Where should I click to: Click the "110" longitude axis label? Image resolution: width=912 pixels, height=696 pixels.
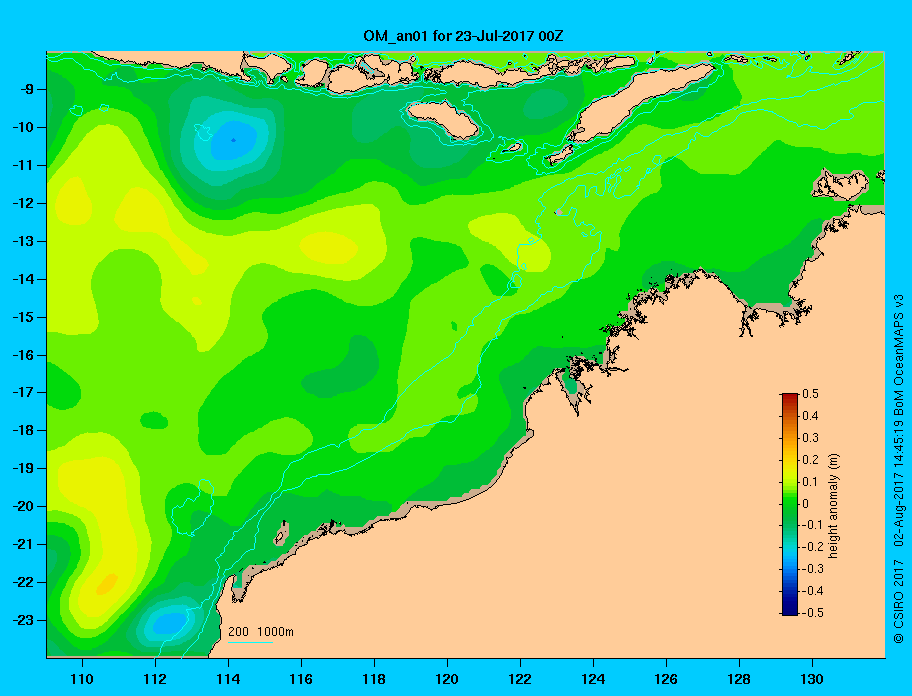coord(83,679)
